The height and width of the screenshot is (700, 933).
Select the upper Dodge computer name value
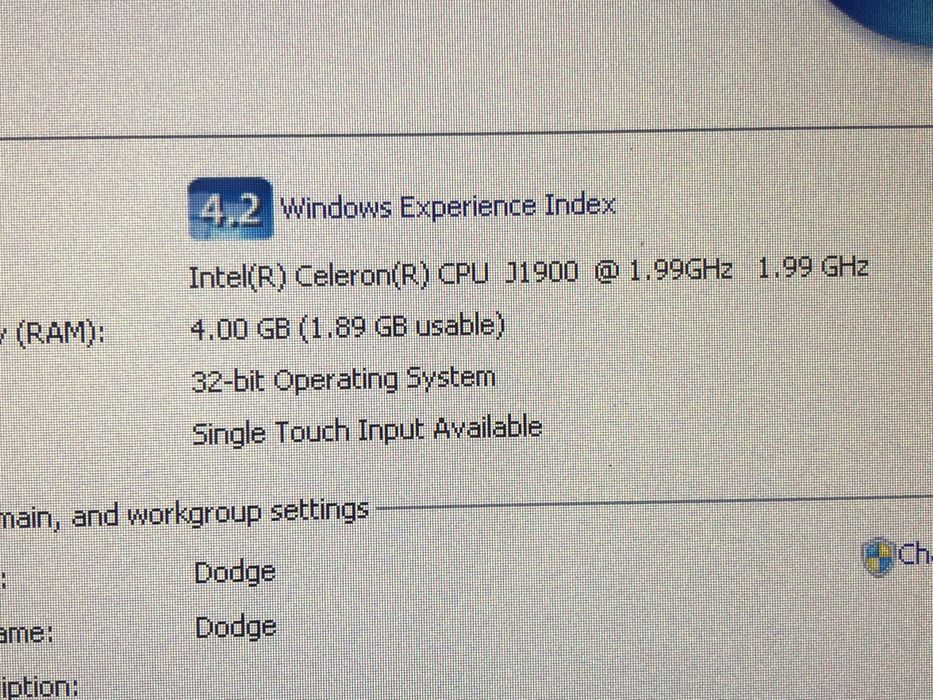(235, 573)
